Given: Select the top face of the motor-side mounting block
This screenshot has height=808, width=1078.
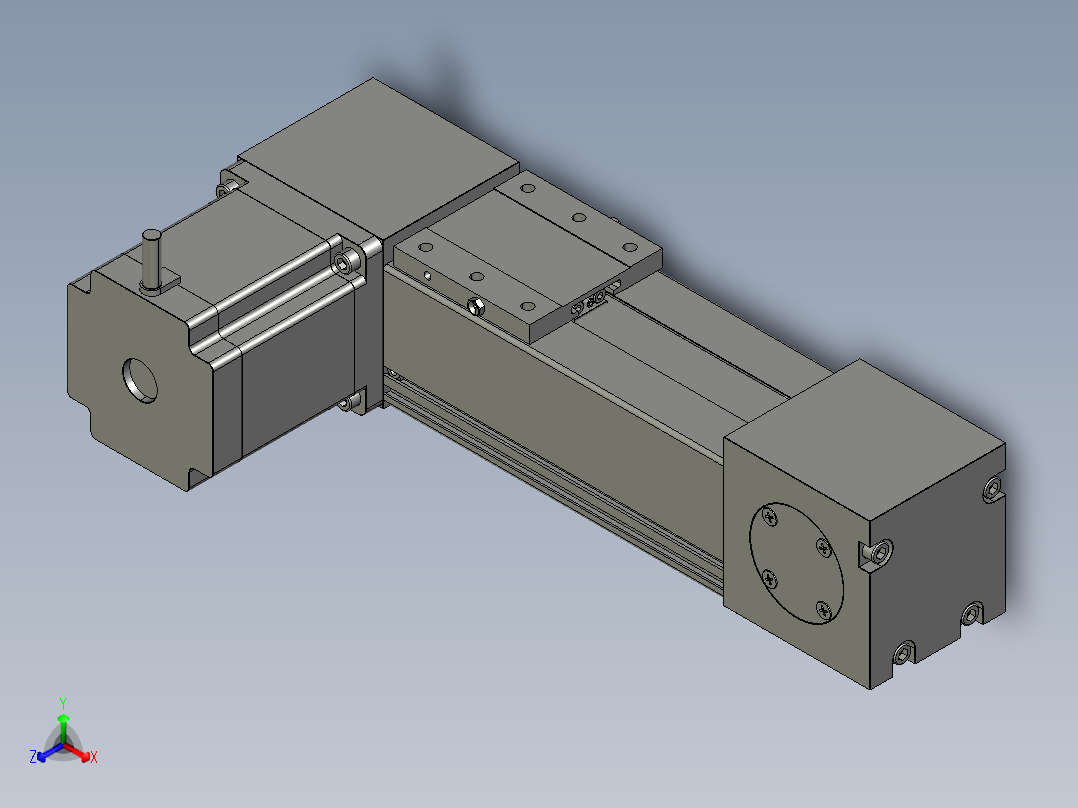Looking at the screenshot, I should pos(378,158).
